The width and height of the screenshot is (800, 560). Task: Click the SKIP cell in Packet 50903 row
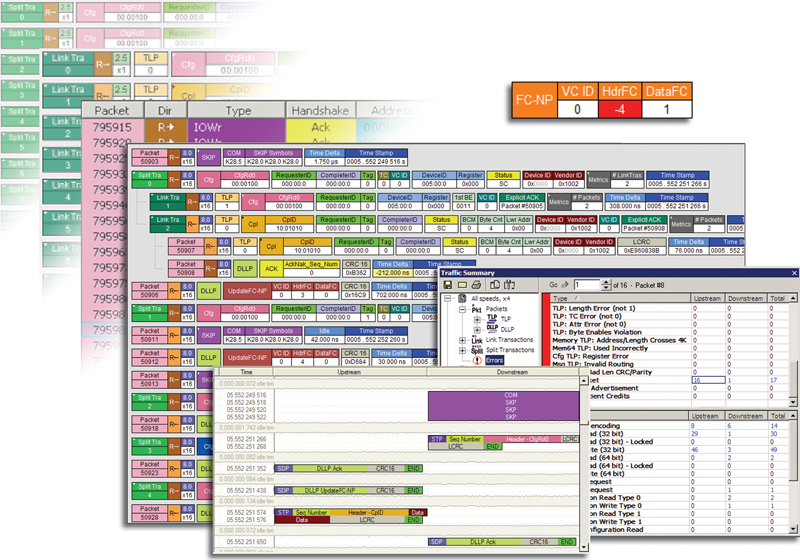208,157
